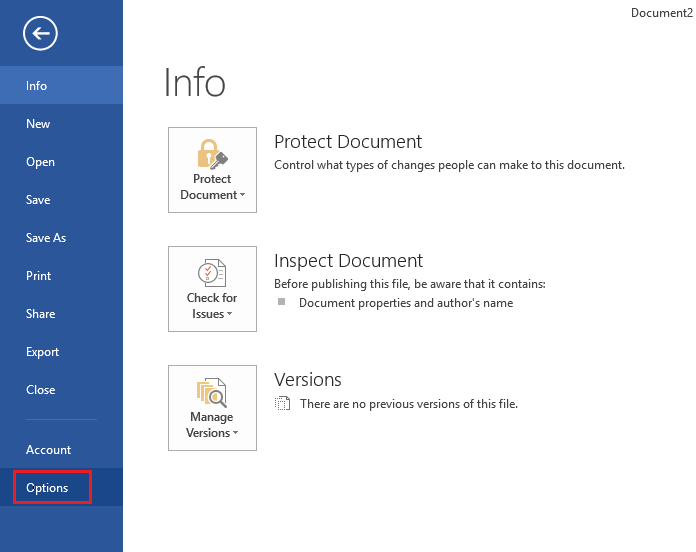
Task: Open the Share page
Action: pyautogui.click(x=61, y=314)
